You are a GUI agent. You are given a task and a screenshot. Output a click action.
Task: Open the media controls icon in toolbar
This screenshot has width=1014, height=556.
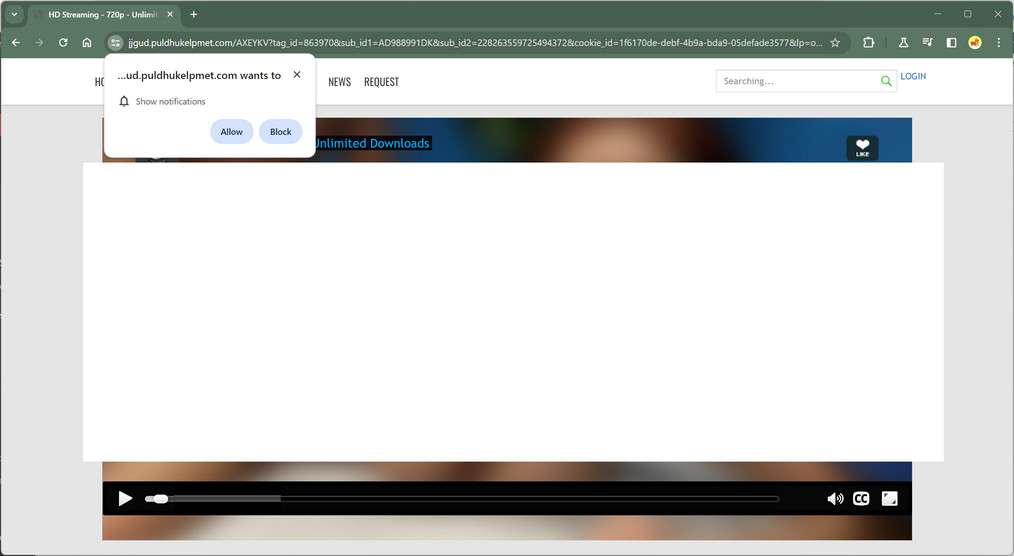[x=927, y=43]
